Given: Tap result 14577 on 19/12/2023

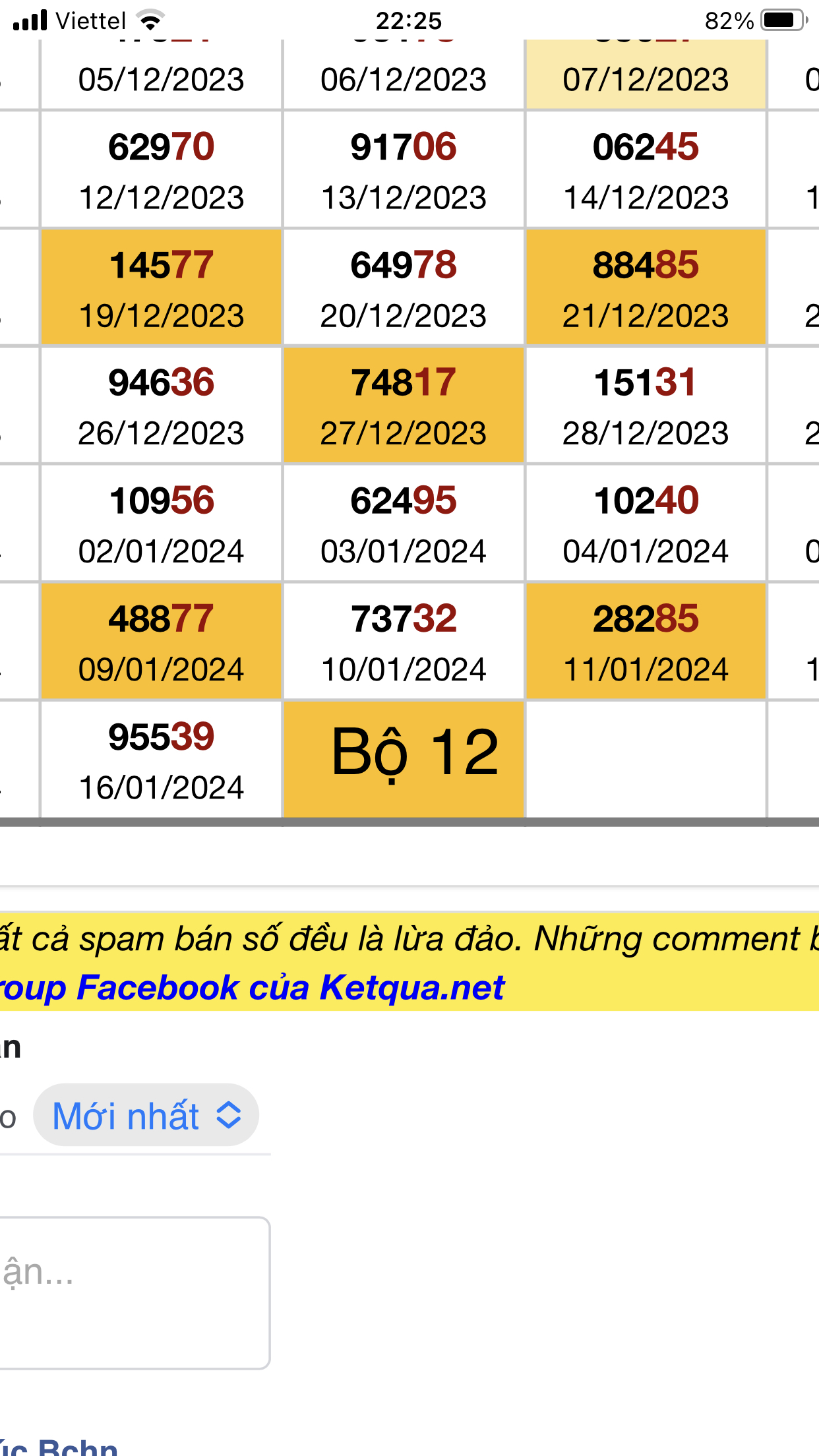Looking at the screenshot, I should pyautogui.click(x=162, y=288).
